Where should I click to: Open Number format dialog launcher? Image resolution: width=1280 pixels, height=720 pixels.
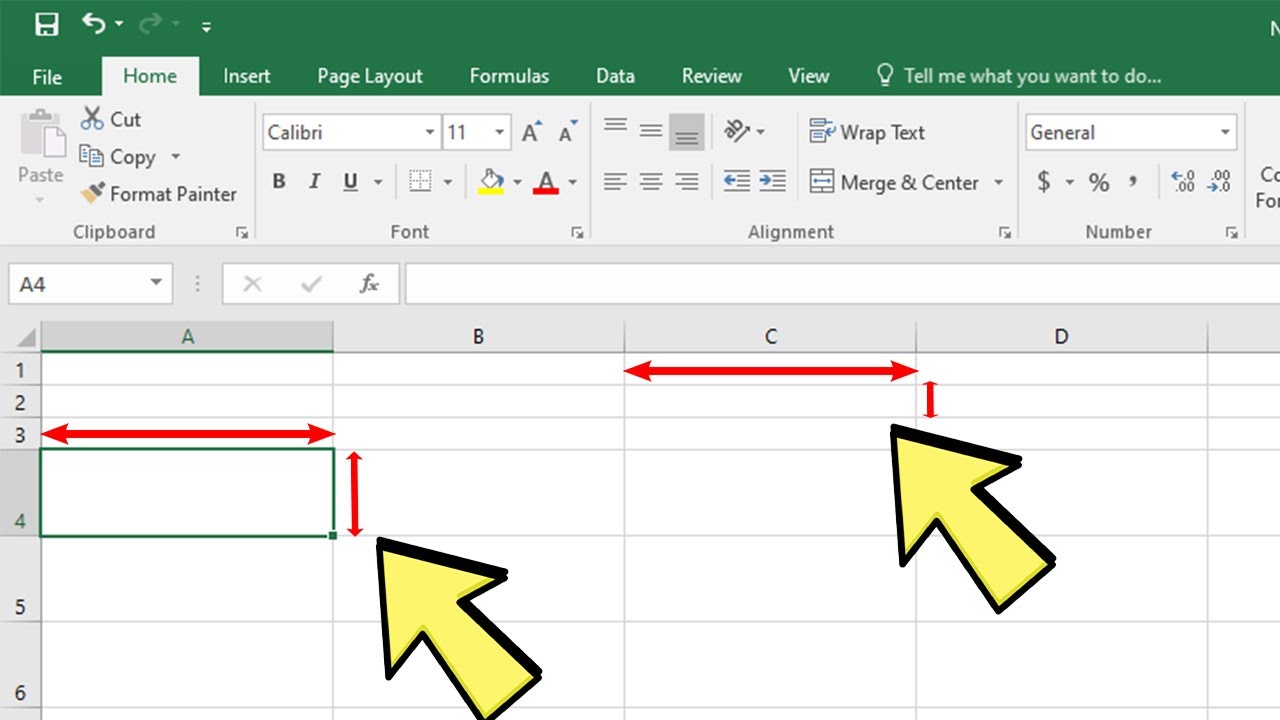(x=1231, y=232)
